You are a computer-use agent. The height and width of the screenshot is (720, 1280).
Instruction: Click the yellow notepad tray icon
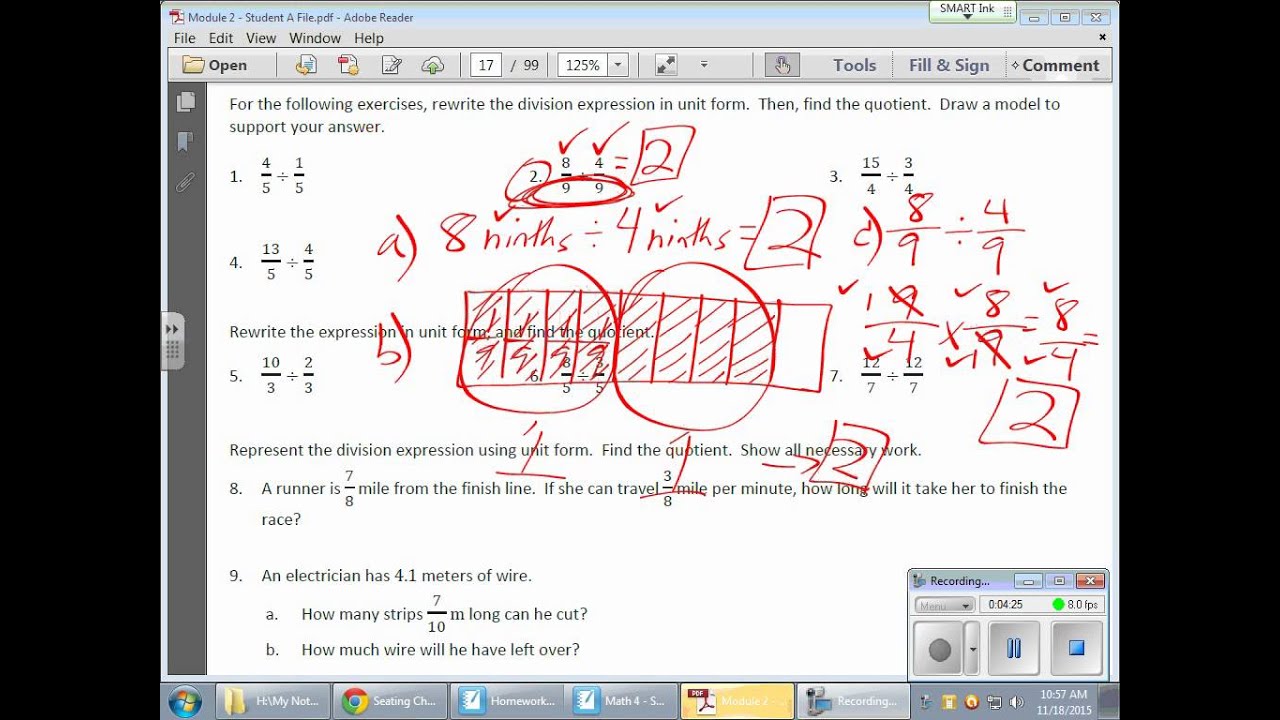pyautogui.click(x=947, y=701)
